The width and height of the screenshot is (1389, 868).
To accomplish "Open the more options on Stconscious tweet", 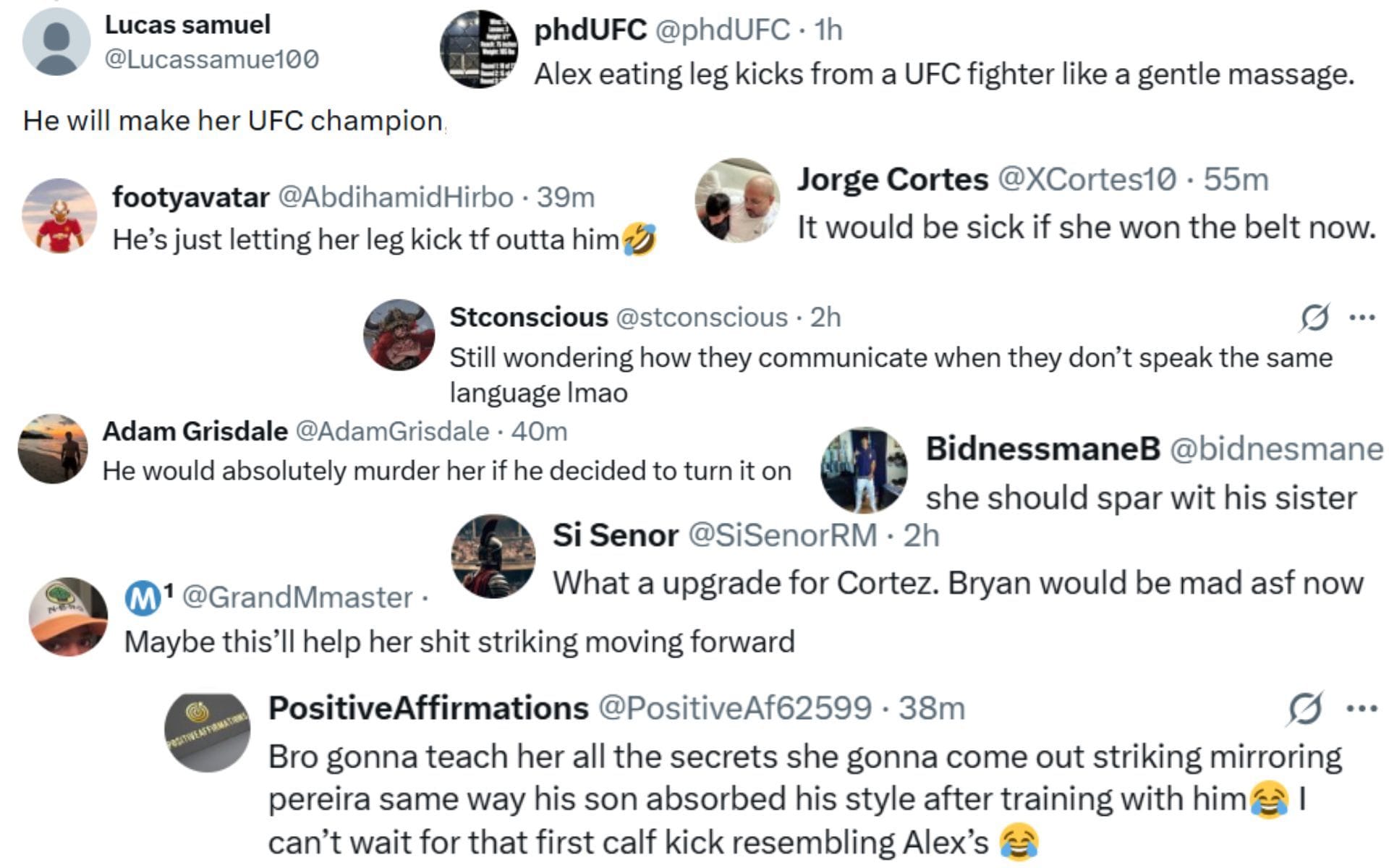I will tap(1362, 318).
